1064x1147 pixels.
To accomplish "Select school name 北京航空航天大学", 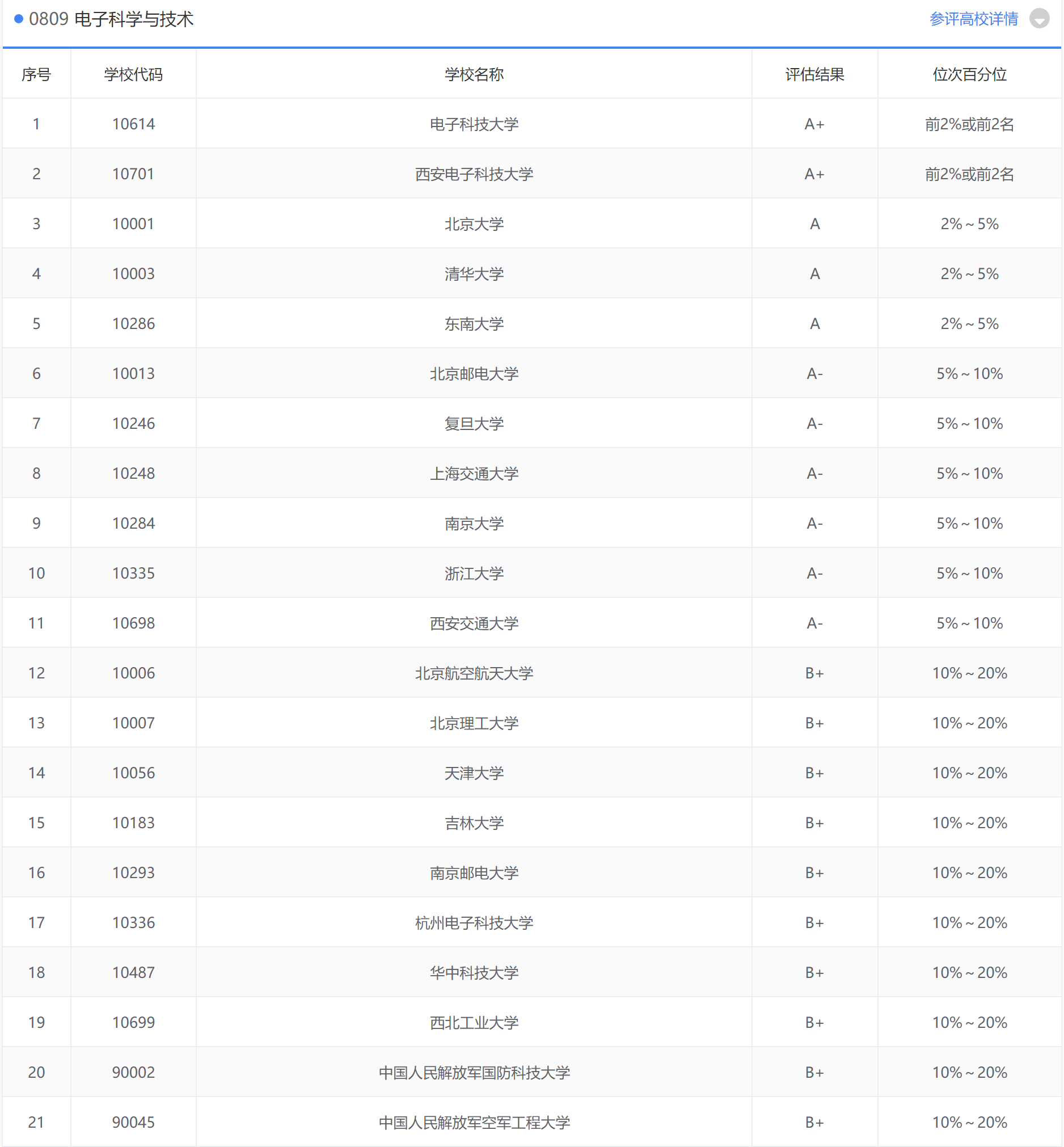I will tap(474, 673).
